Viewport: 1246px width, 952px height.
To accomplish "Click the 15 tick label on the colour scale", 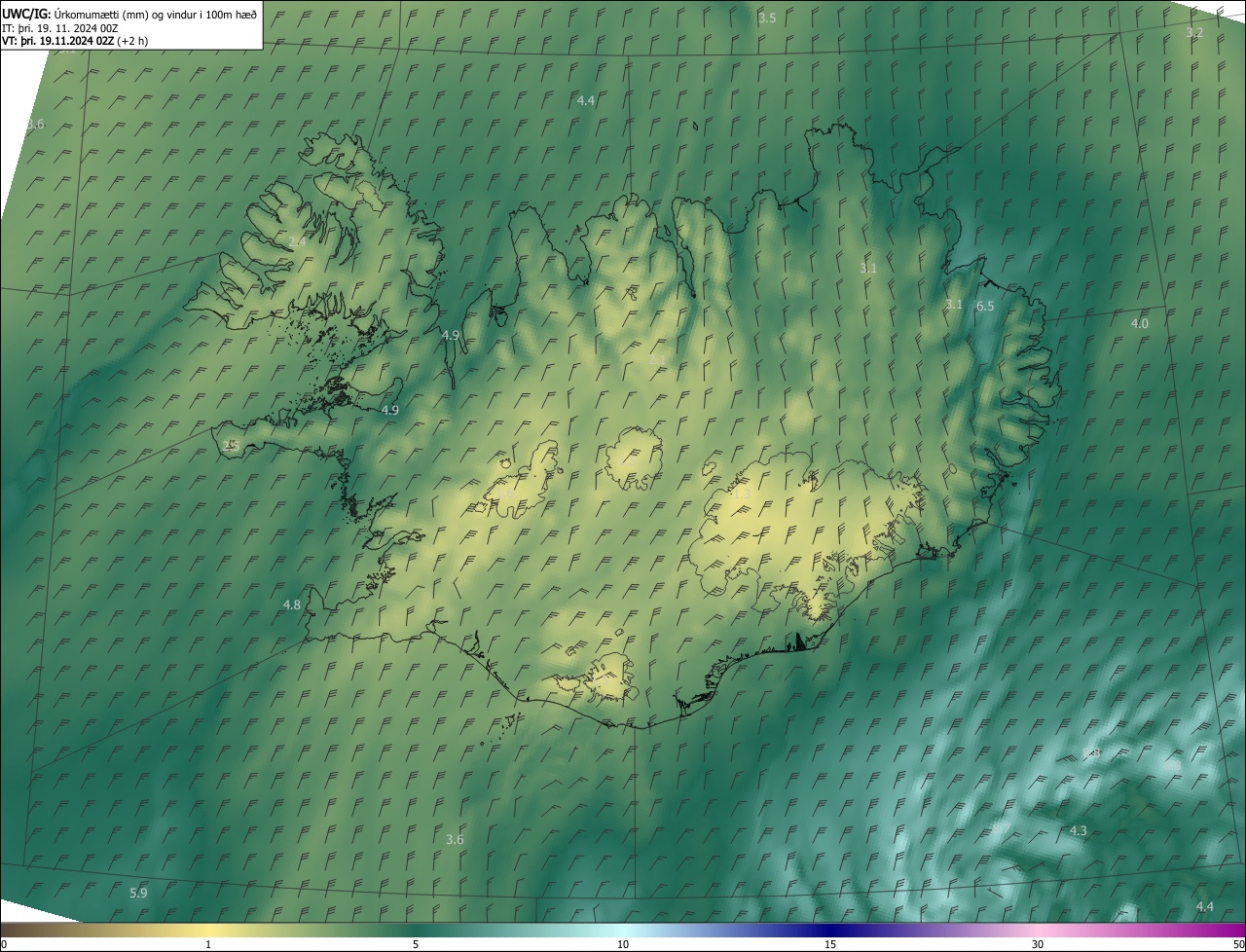I will tap(830, 944).
